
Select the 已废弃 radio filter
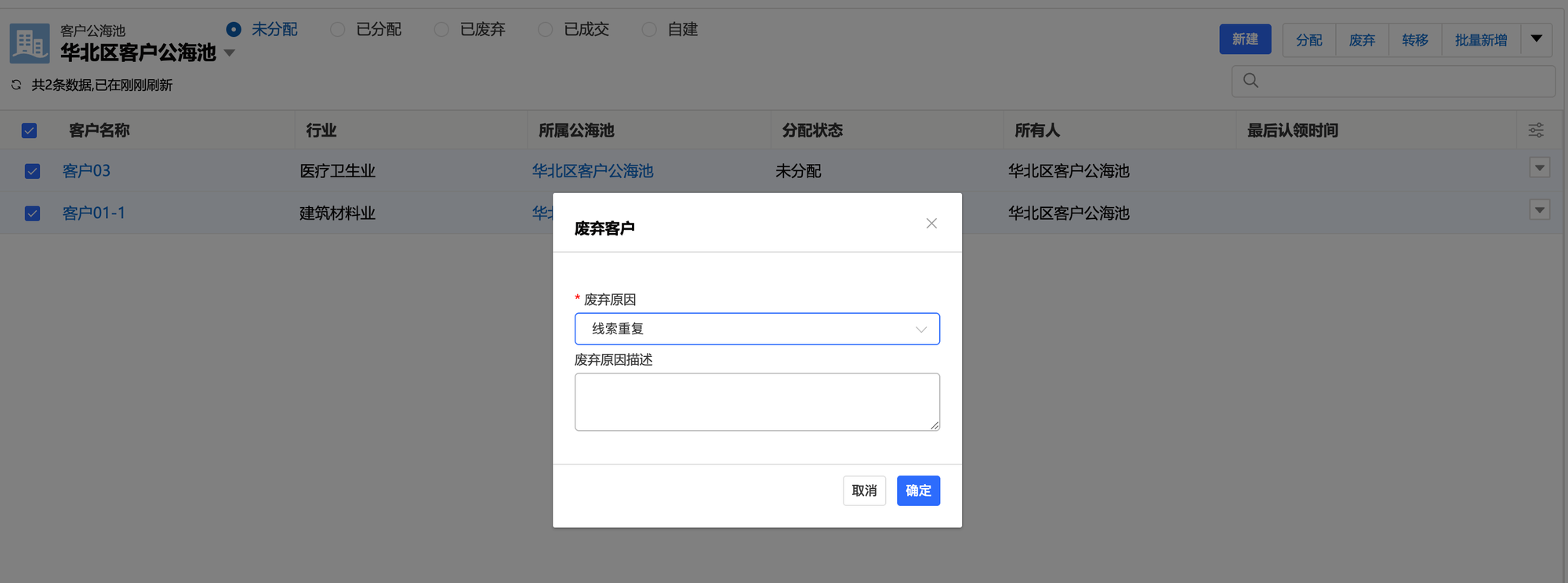(441, 30)
